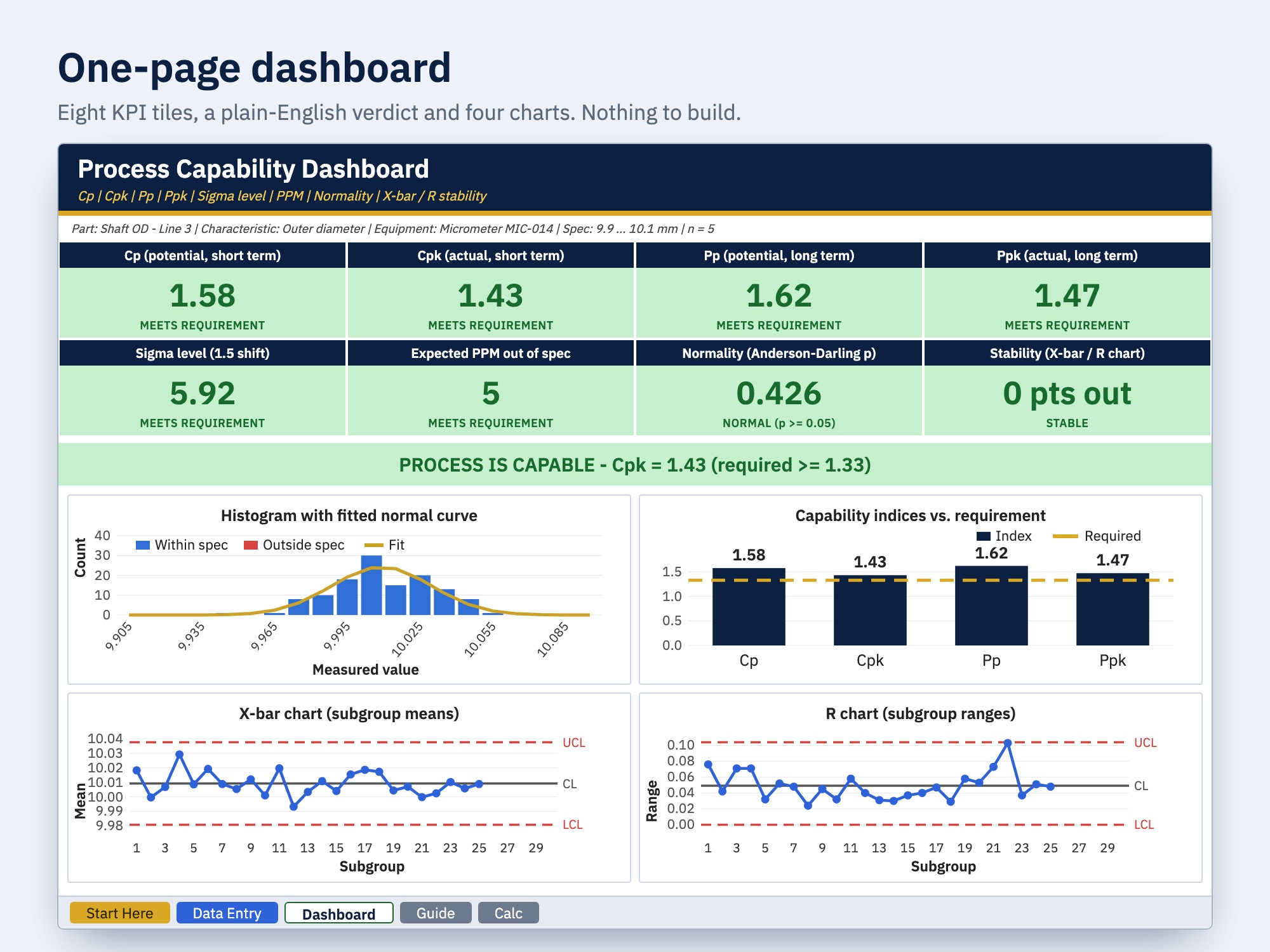Click the LCL label on X-bar chart
1270x952 pixels.
pyautogui.click(x=573, y=824)
